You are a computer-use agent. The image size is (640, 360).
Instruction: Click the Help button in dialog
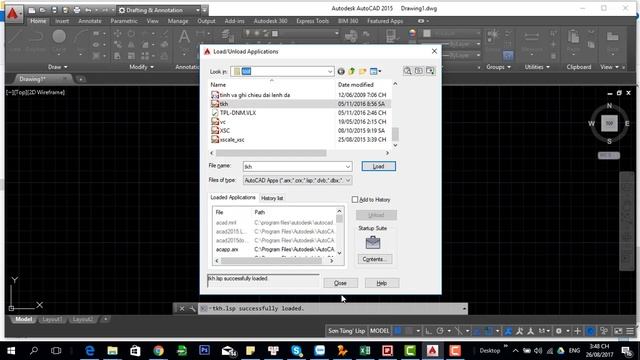tap(382, 283)
